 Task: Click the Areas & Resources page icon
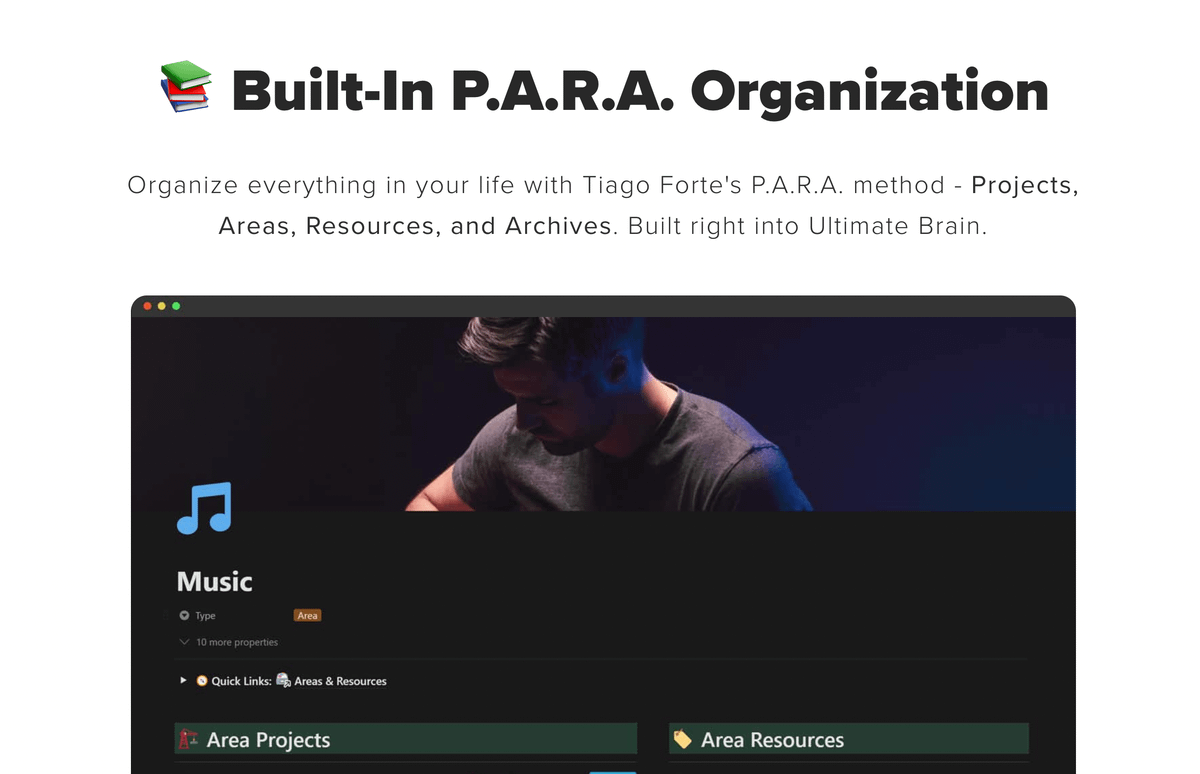pos(284,681)
